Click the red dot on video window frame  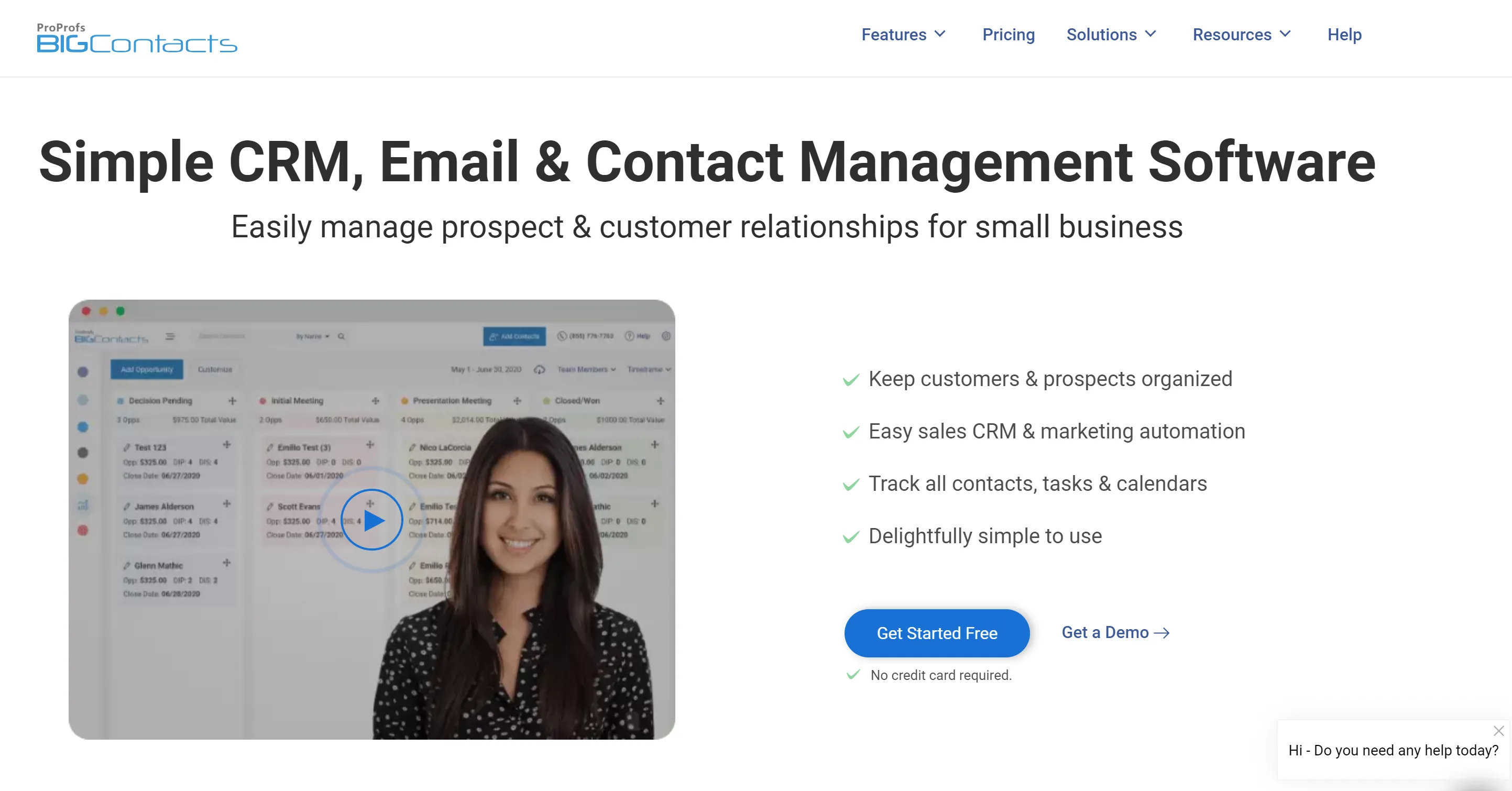(86, 311)
